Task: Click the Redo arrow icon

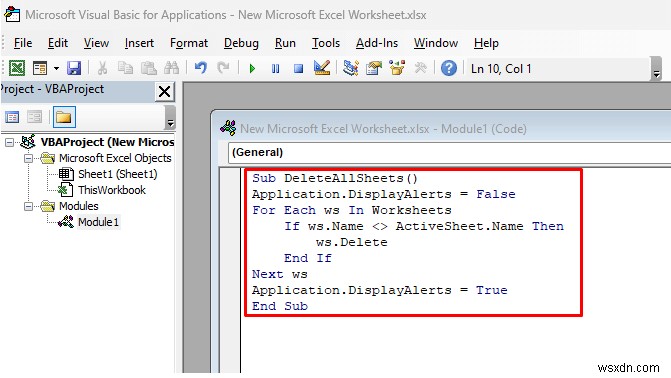Action: 223,68
